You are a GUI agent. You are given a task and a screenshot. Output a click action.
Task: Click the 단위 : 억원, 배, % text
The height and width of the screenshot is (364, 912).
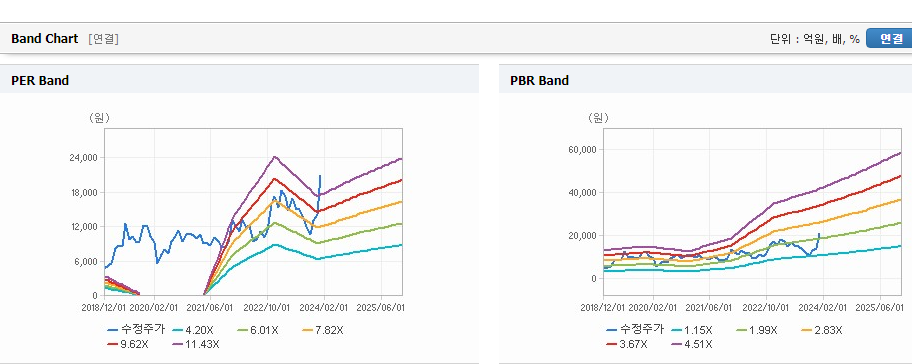(815, 39)
